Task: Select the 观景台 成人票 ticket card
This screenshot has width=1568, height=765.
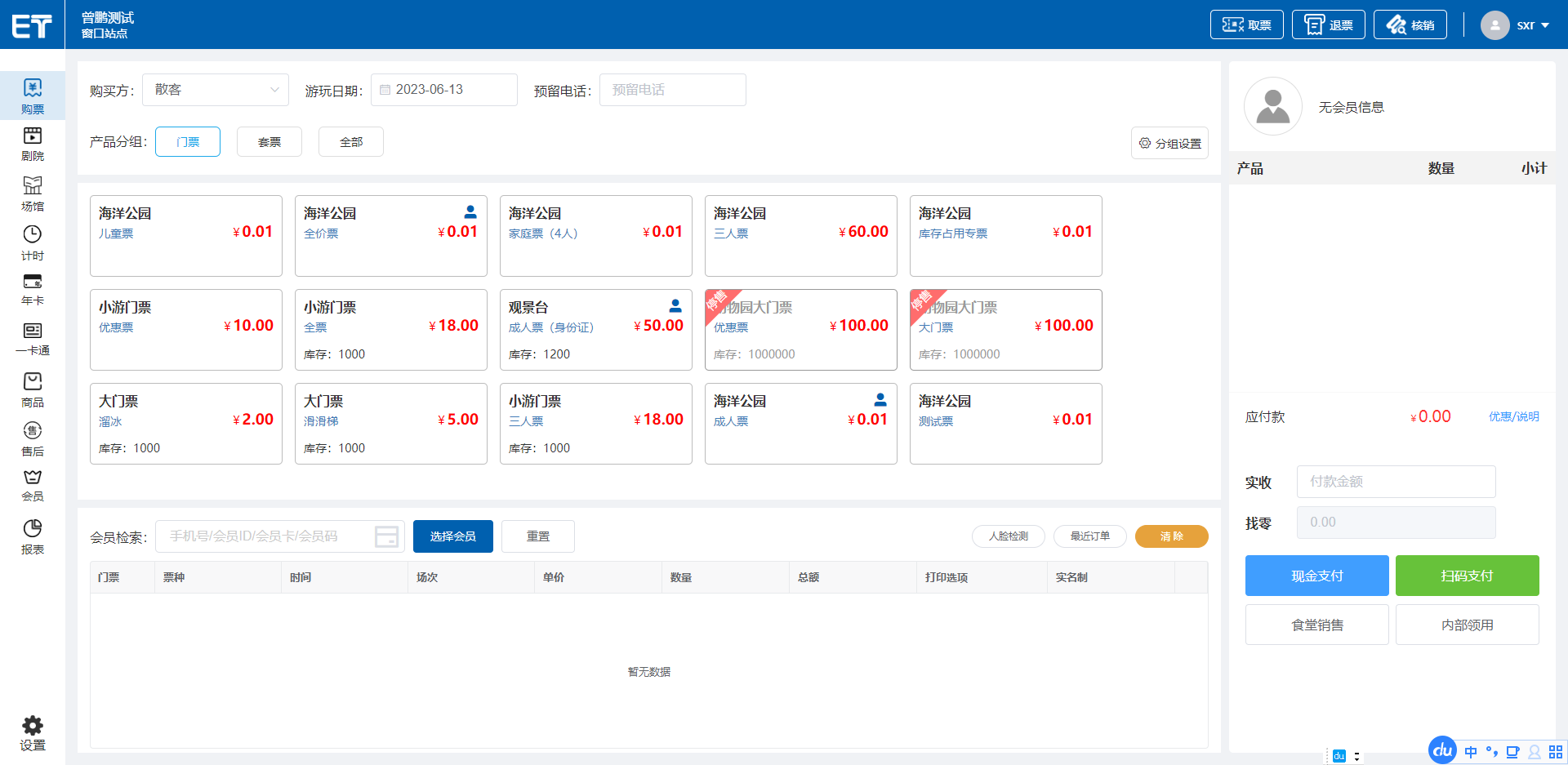Action: [x=595, y=330]
